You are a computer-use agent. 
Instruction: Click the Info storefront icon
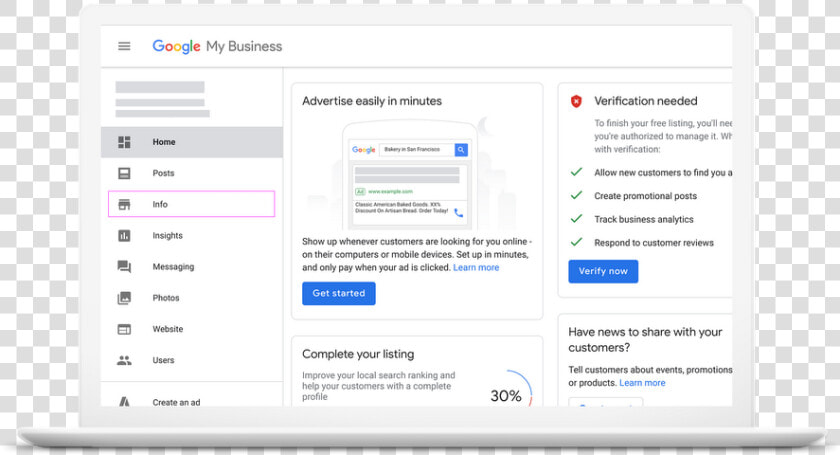(124, 204)
